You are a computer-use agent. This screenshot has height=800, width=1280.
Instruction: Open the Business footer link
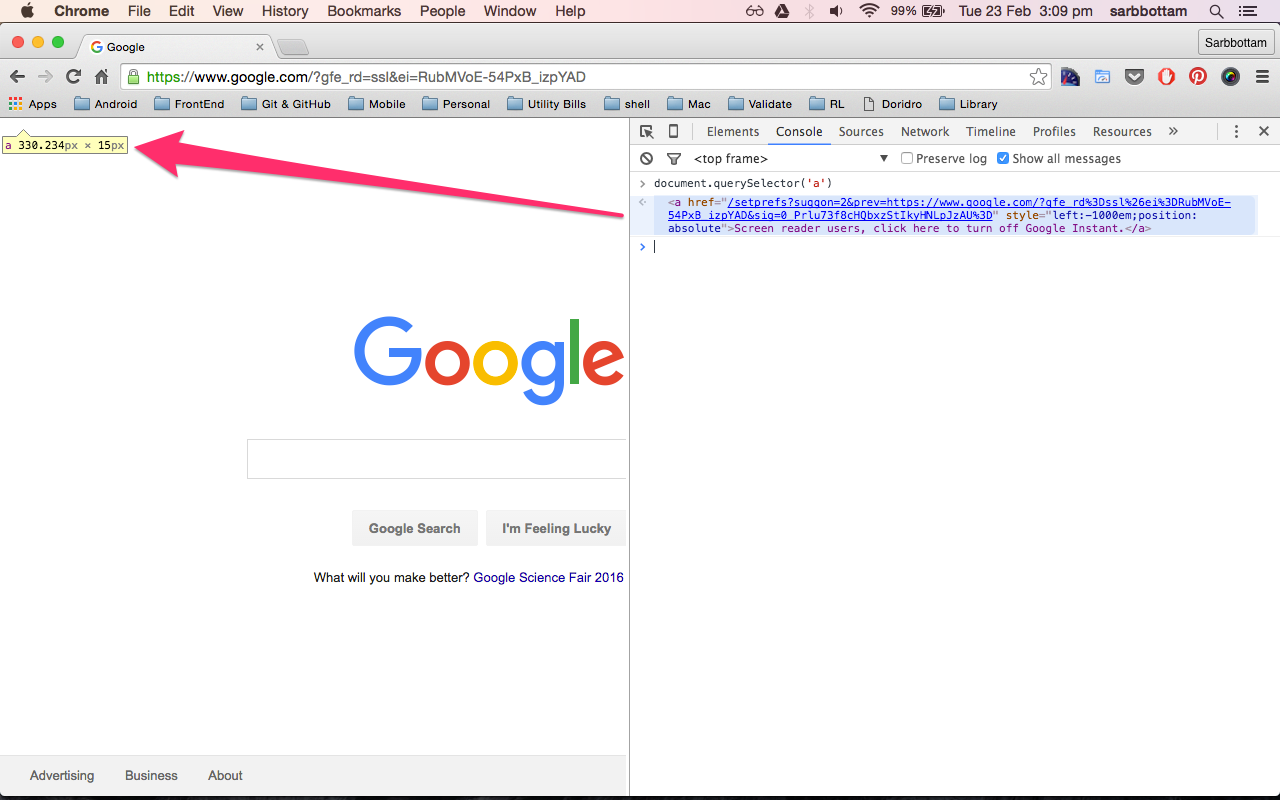151,775
